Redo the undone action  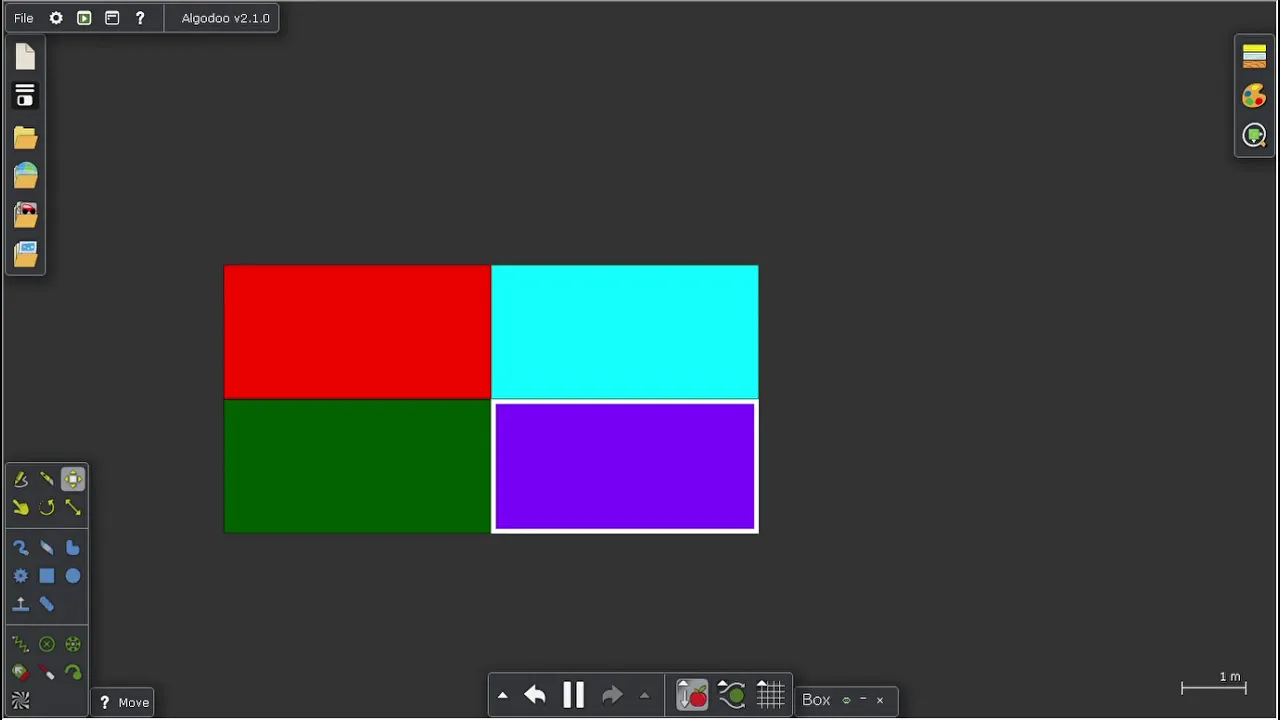[x=612, y=695]
